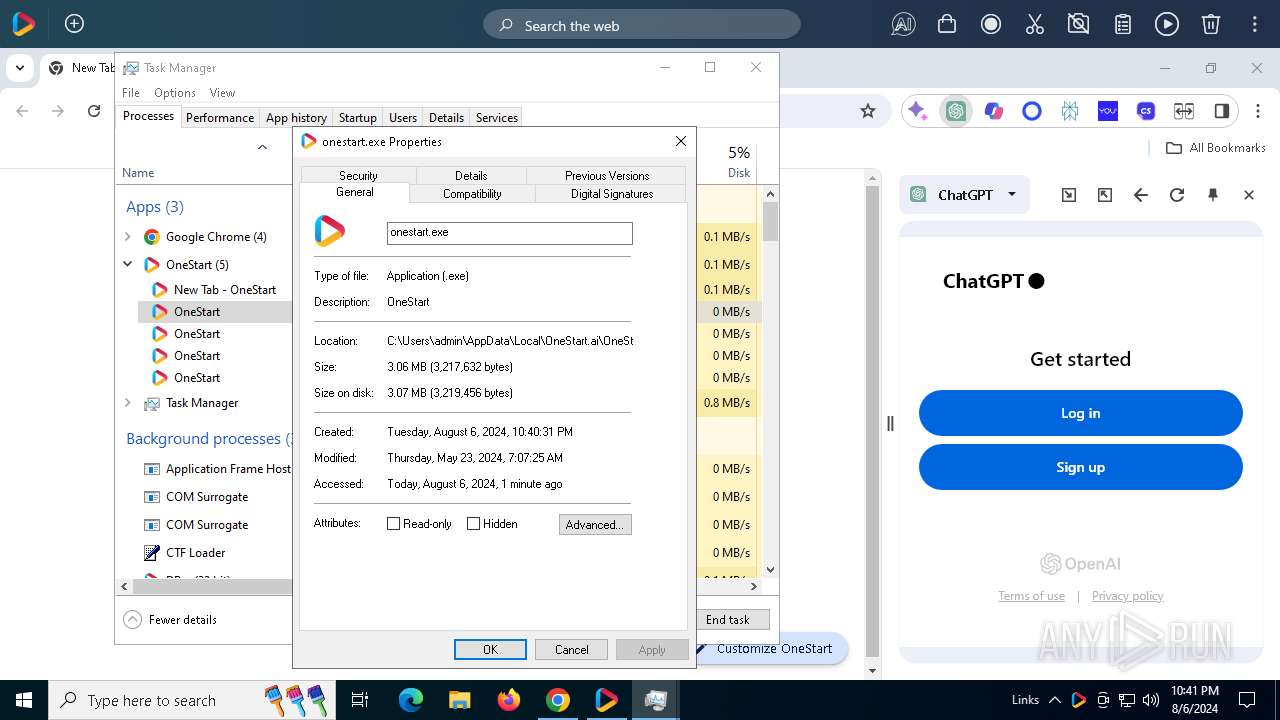Open File Explorer from the taskbar
1280x720 pixels.
pyautogui.click(x=460, y=700)
